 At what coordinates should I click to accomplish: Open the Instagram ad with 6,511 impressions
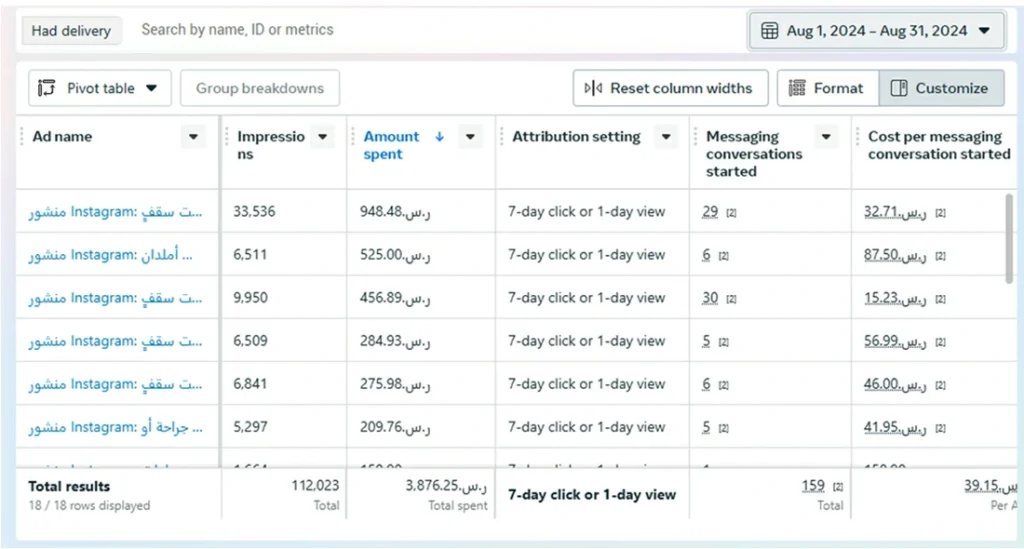click(110, 255)
